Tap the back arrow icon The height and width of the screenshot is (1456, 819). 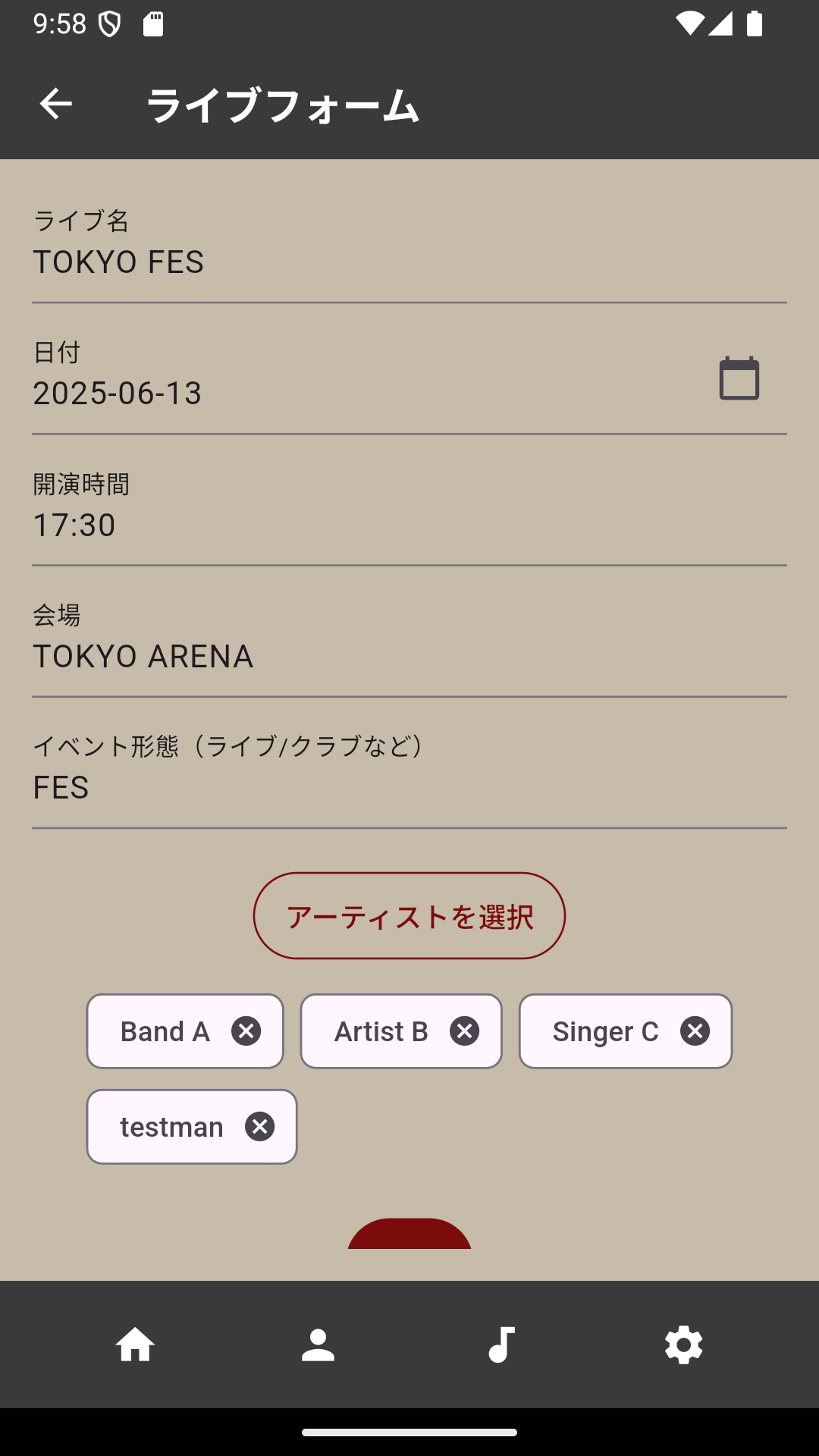[55, 104]
